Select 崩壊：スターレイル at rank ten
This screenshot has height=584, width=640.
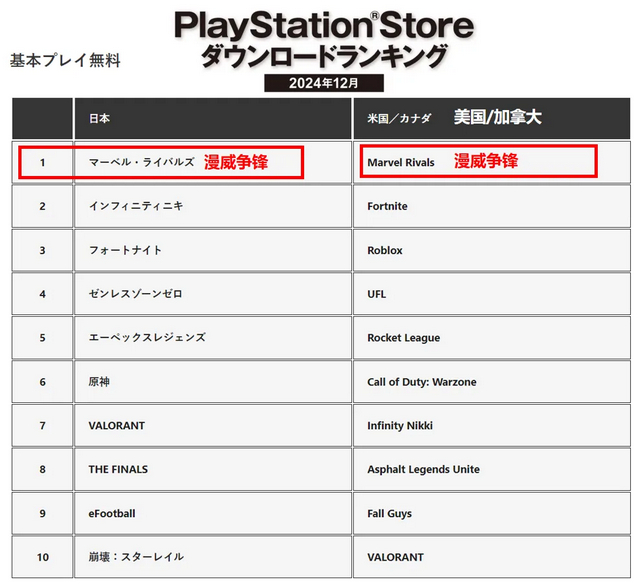(x=136, y=557)
